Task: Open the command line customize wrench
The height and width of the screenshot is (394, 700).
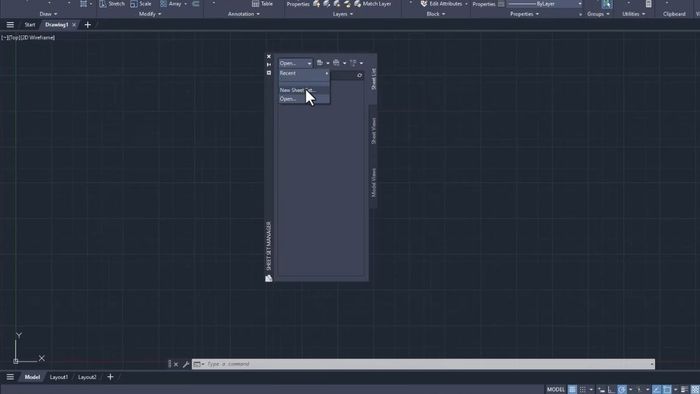Action: pos(186,364)
